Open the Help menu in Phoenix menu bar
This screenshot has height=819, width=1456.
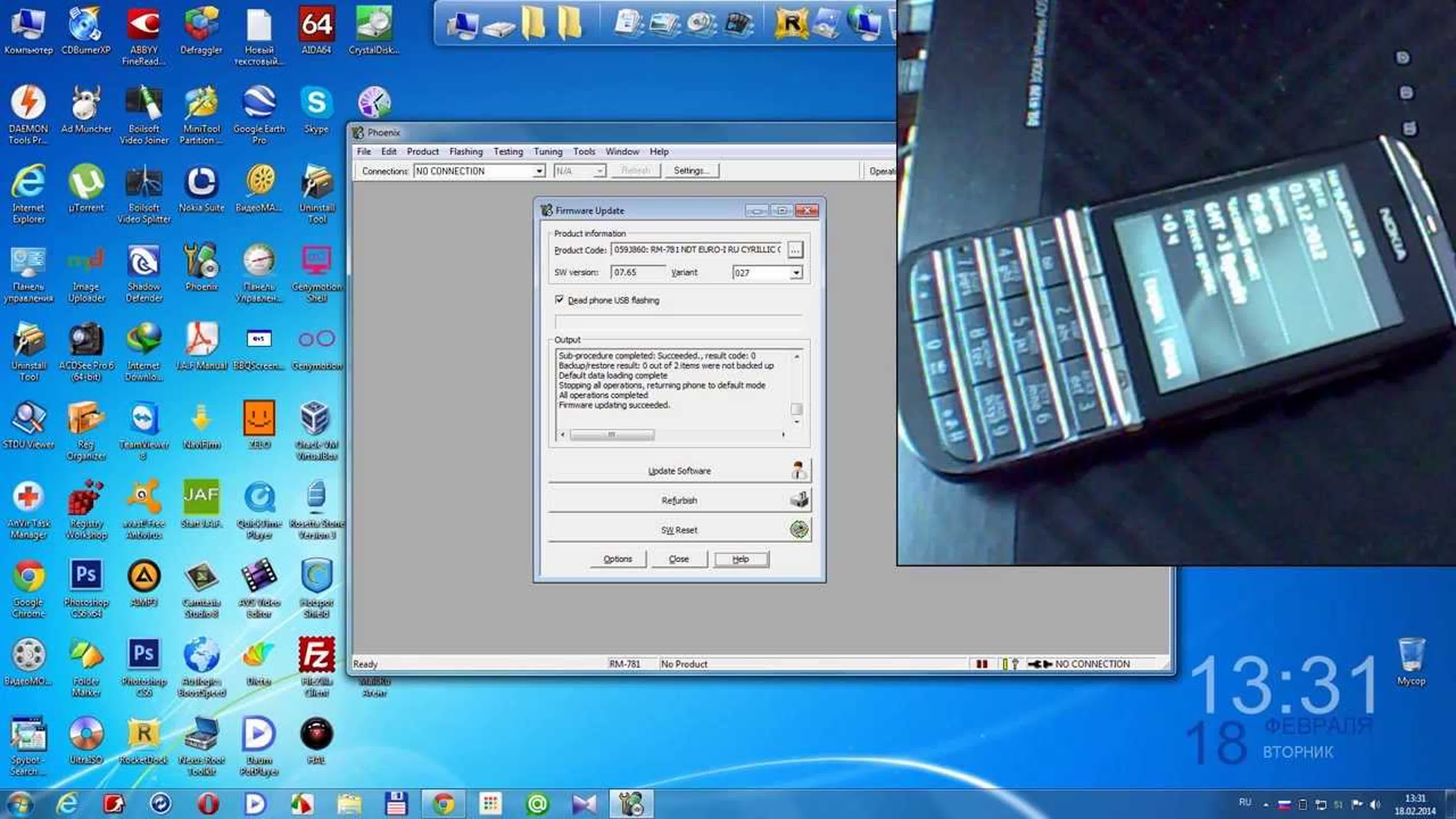[x=658, y=151]
